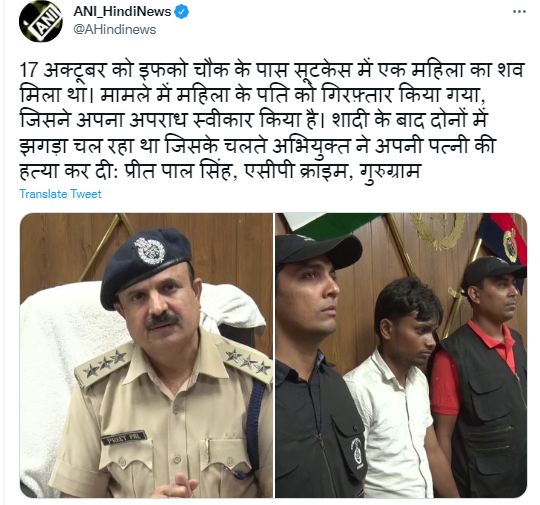Viewport: 540px width, 505px height.
Task: Open the @AHindinews handle link
Action: 115,30
